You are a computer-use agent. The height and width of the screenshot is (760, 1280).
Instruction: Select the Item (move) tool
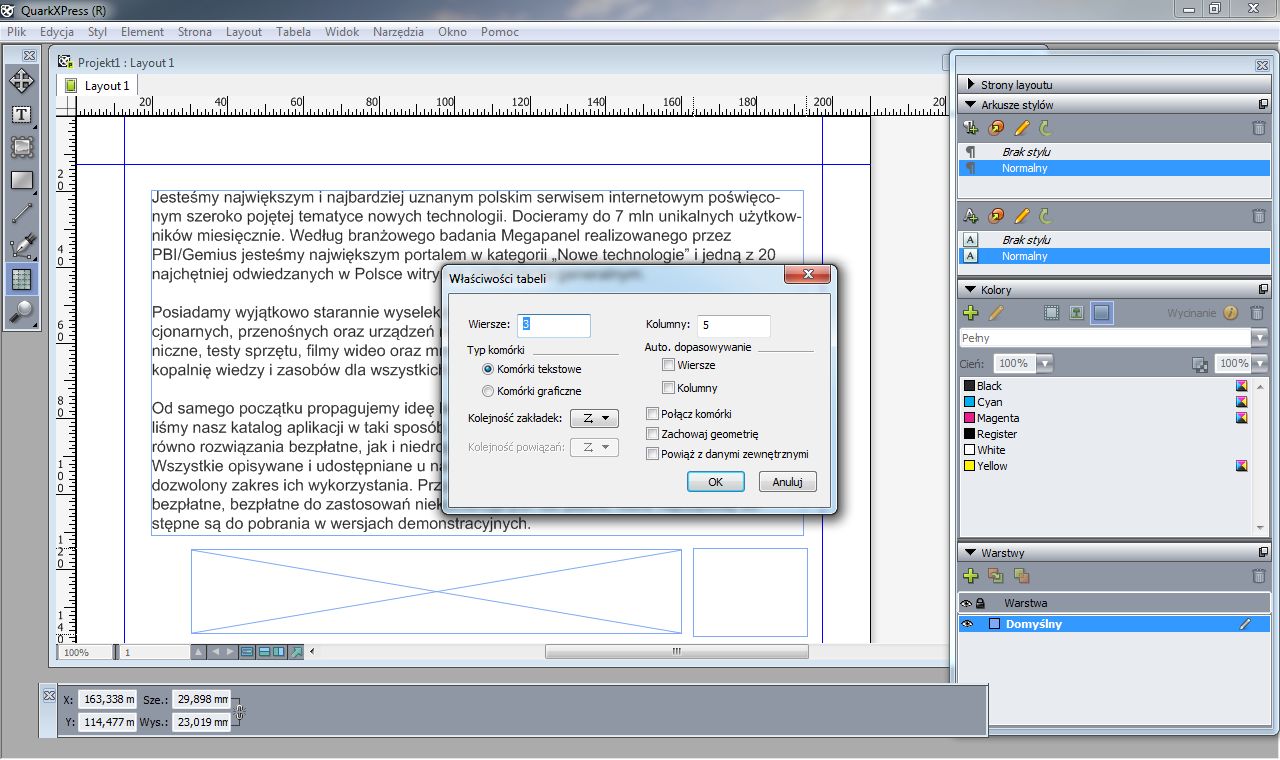tap(21, 80)
